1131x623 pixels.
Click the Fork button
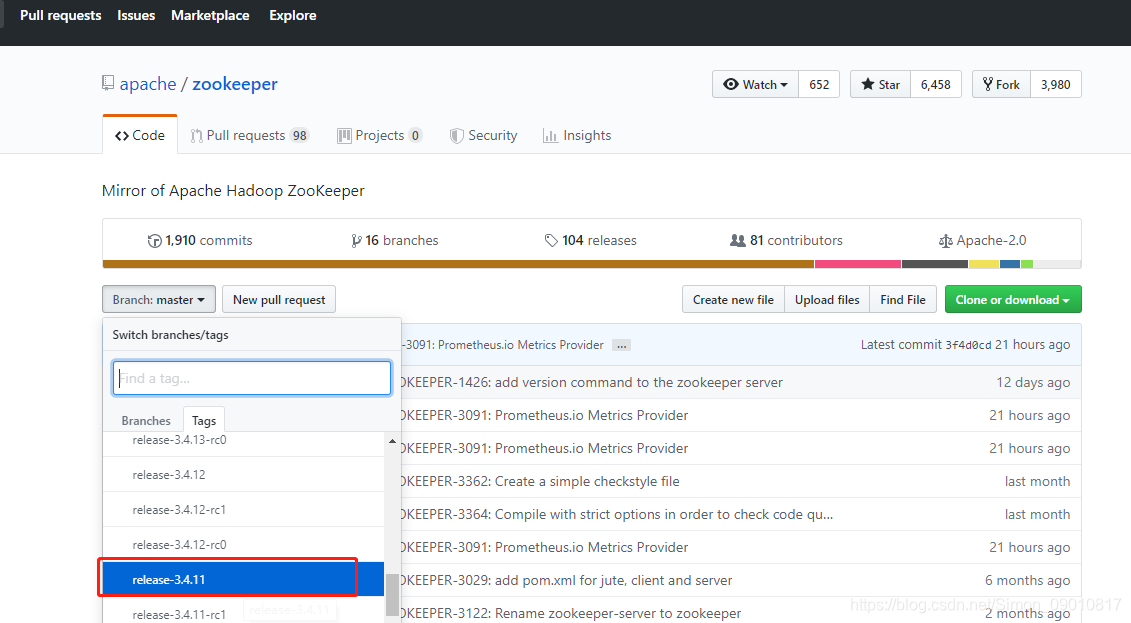coord(1002,84)
